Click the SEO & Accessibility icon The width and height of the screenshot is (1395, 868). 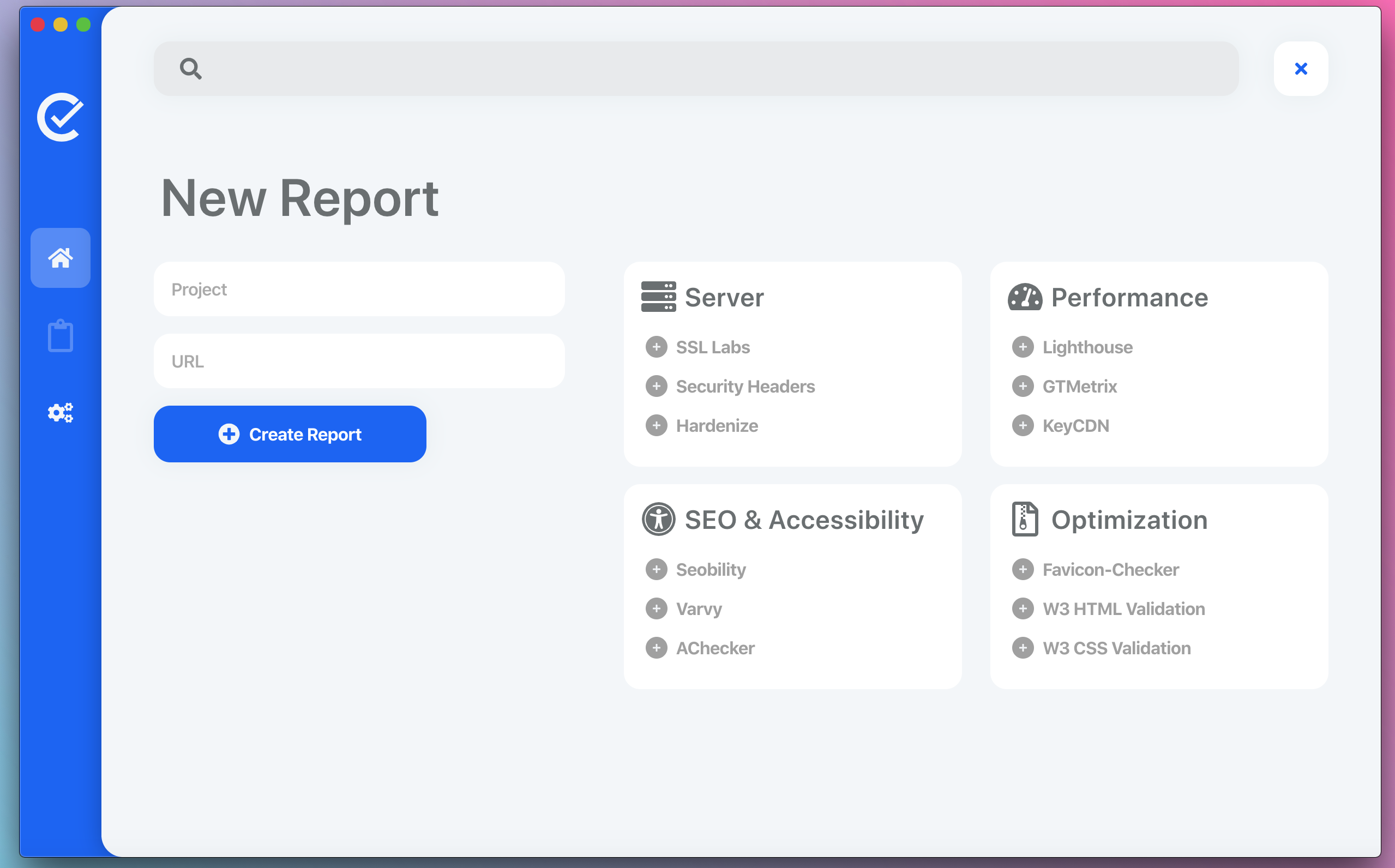tap(658, 520)
